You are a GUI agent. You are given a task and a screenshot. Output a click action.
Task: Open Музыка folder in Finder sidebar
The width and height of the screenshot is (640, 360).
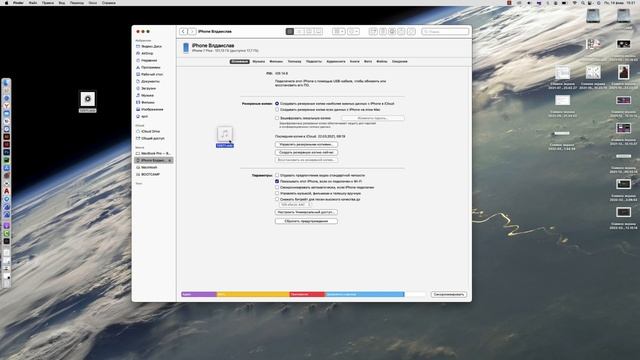147,95
